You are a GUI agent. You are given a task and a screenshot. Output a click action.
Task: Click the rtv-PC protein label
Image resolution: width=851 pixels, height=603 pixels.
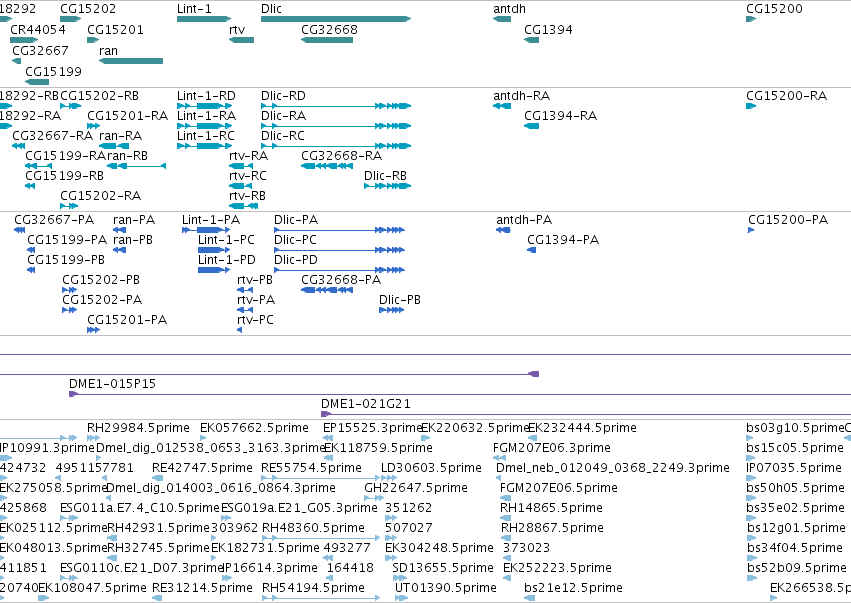point(255,320)
